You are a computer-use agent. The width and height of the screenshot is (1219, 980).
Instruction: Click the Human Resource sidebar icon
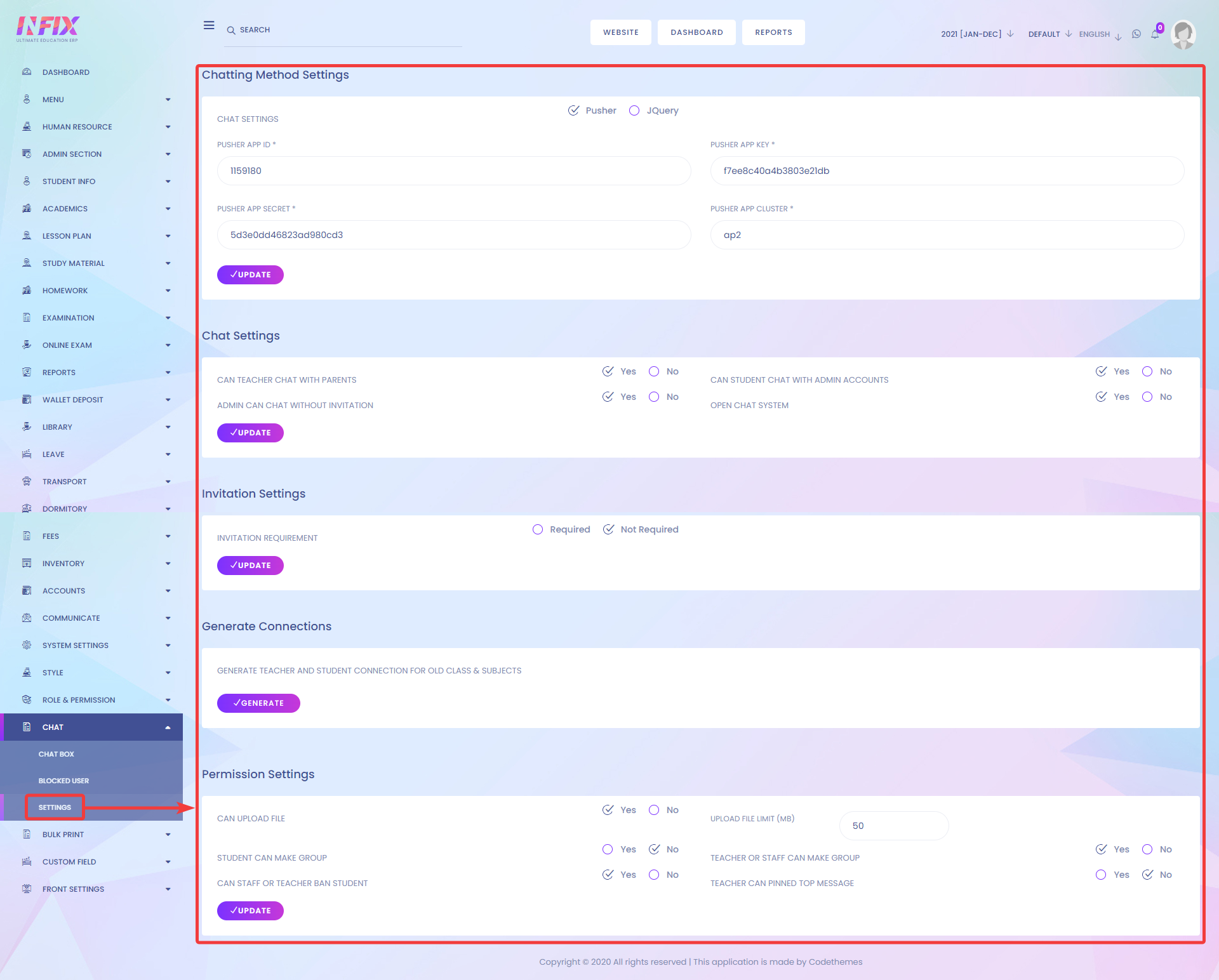coord(27,126)
